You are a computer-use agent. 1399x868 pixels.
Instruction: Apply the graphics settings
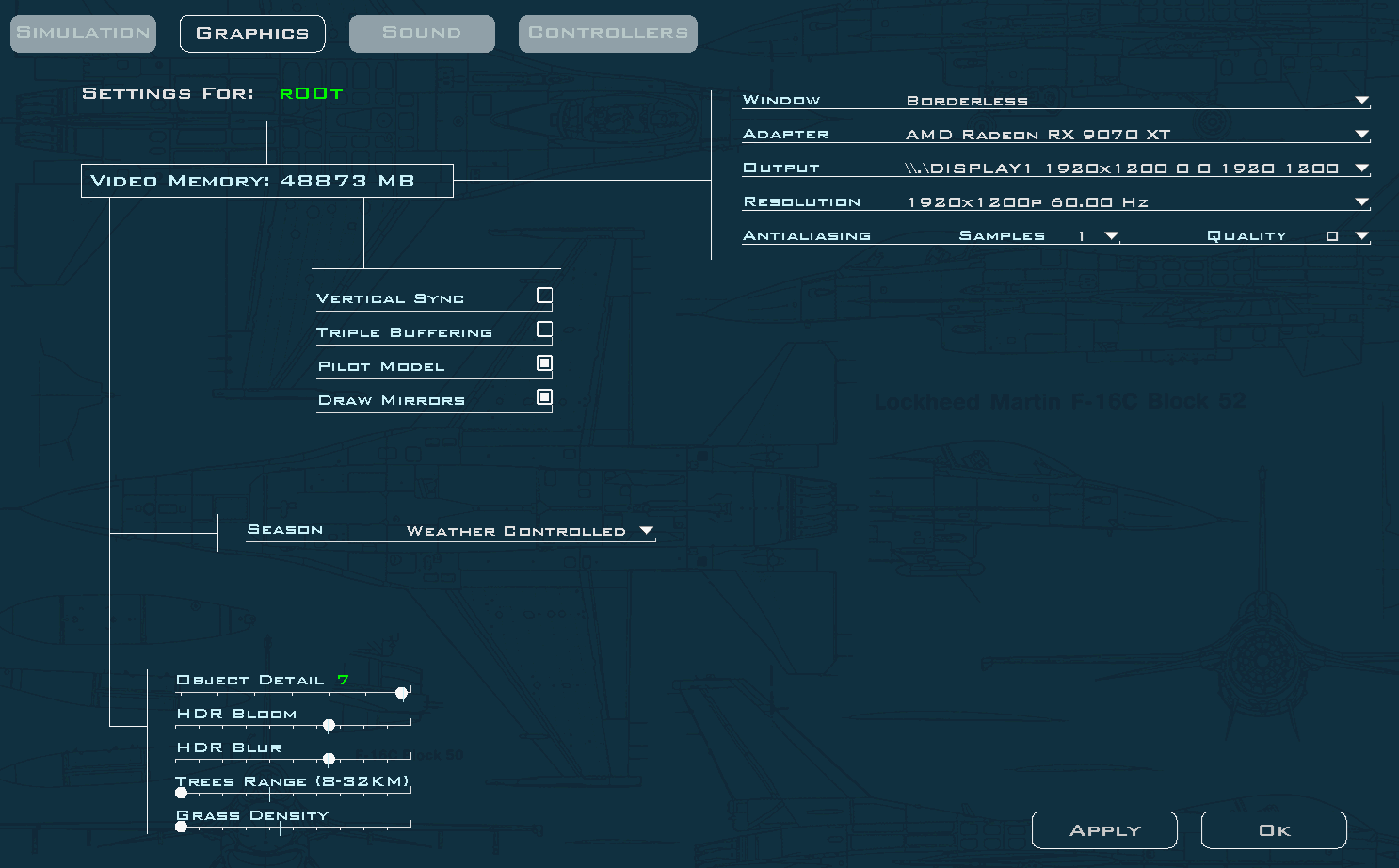pyautogui.click(x=1104, y=830)
